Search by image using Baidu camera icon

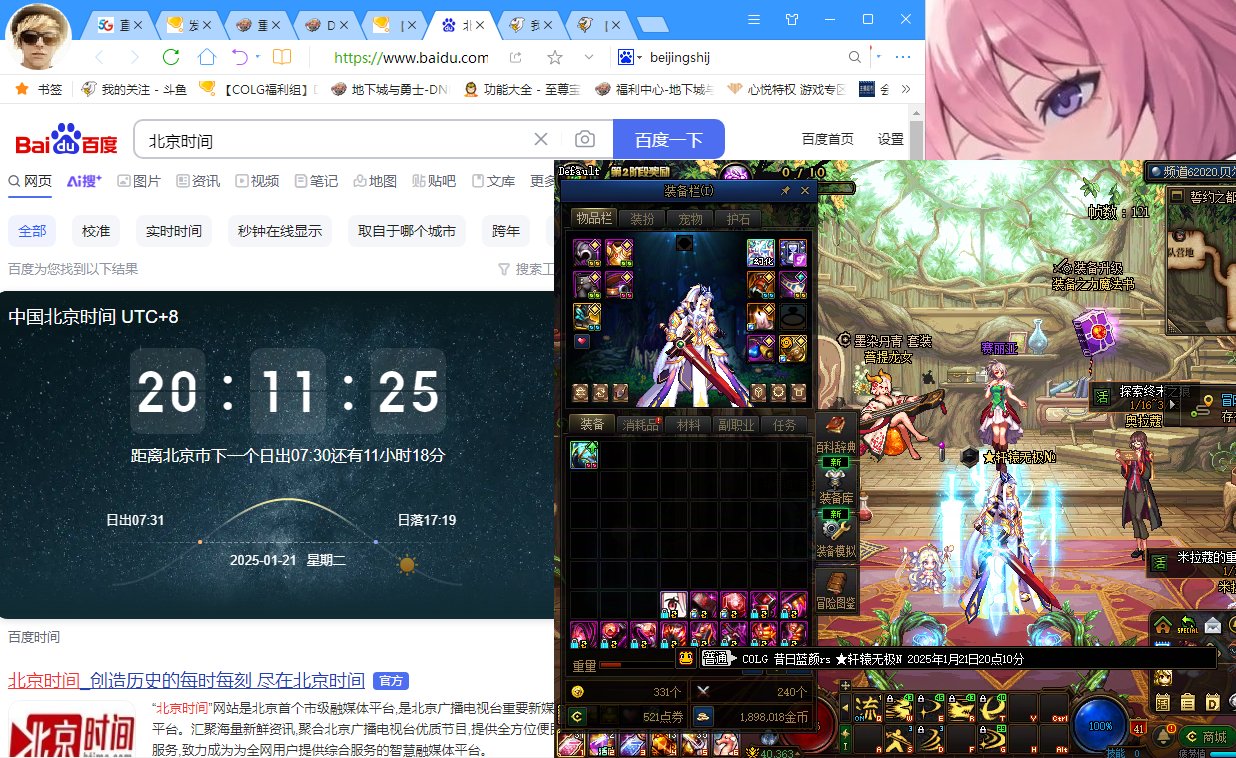click(585, 139)
